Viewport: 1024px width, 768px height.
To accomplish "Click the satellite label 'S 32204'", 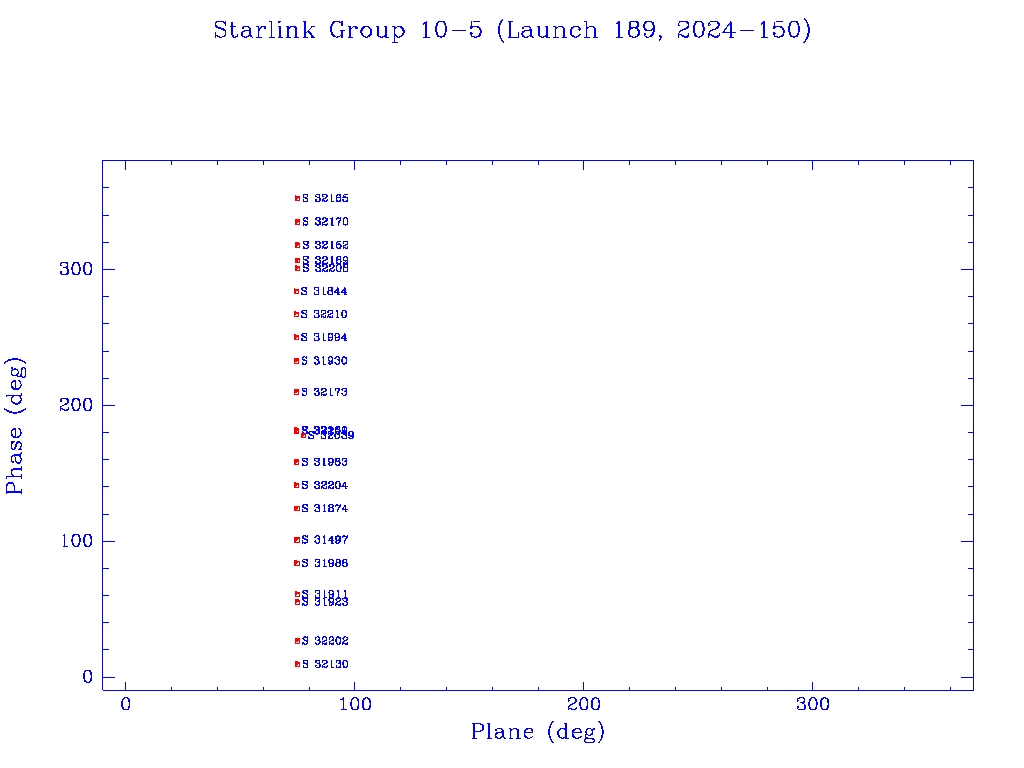I will pos(325,485).
